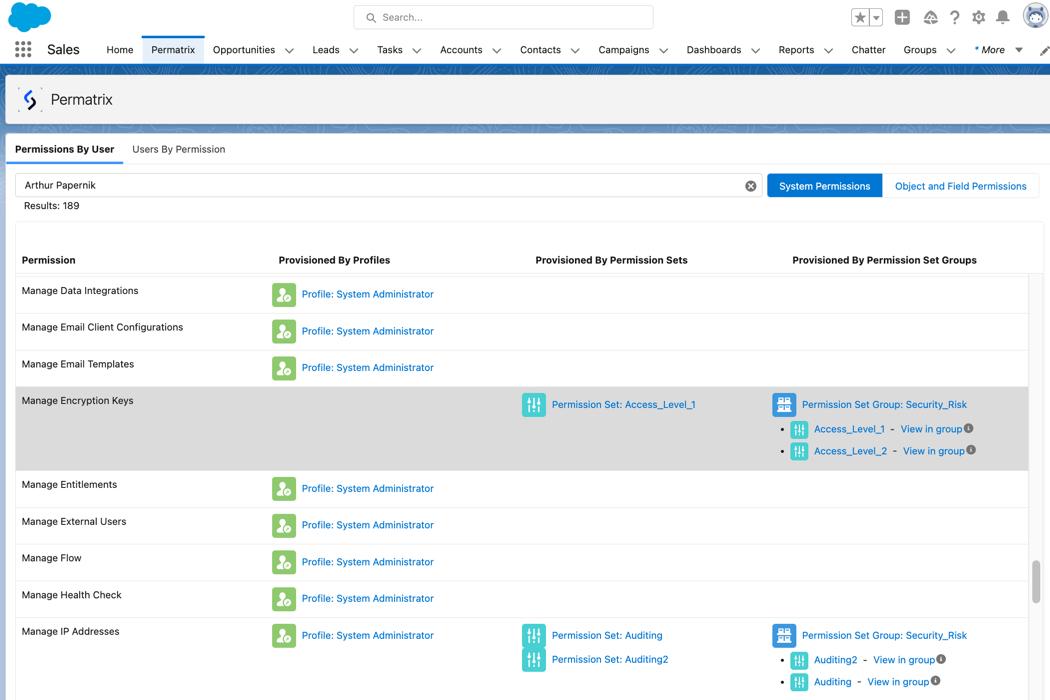Open the Setup gear icon
Viewport: 1050px width, 700px height.
pyautogui.click(x=979, y=17)
